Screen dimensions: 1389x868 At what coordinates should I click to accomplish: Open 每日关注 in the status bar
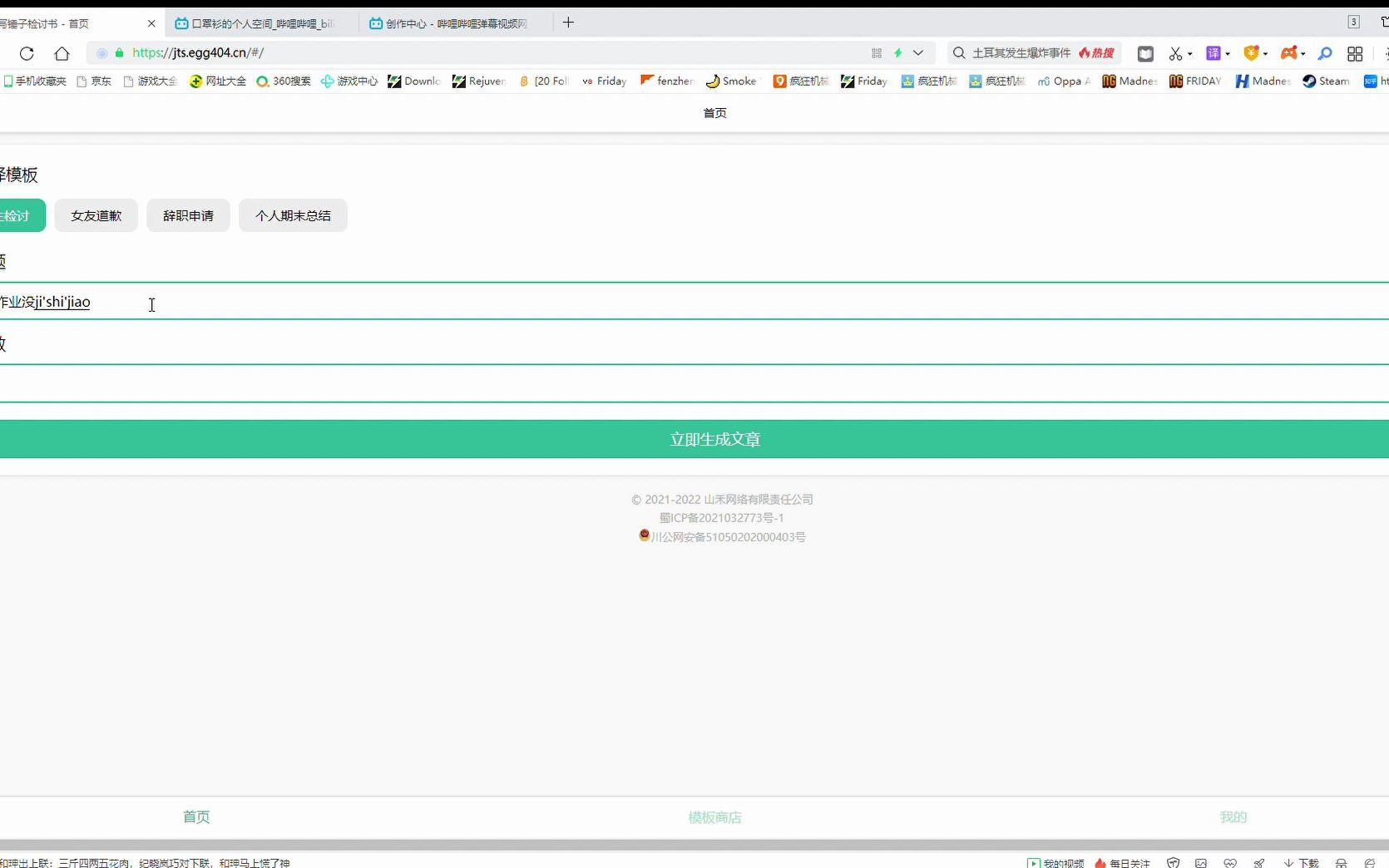(1123, 863)
